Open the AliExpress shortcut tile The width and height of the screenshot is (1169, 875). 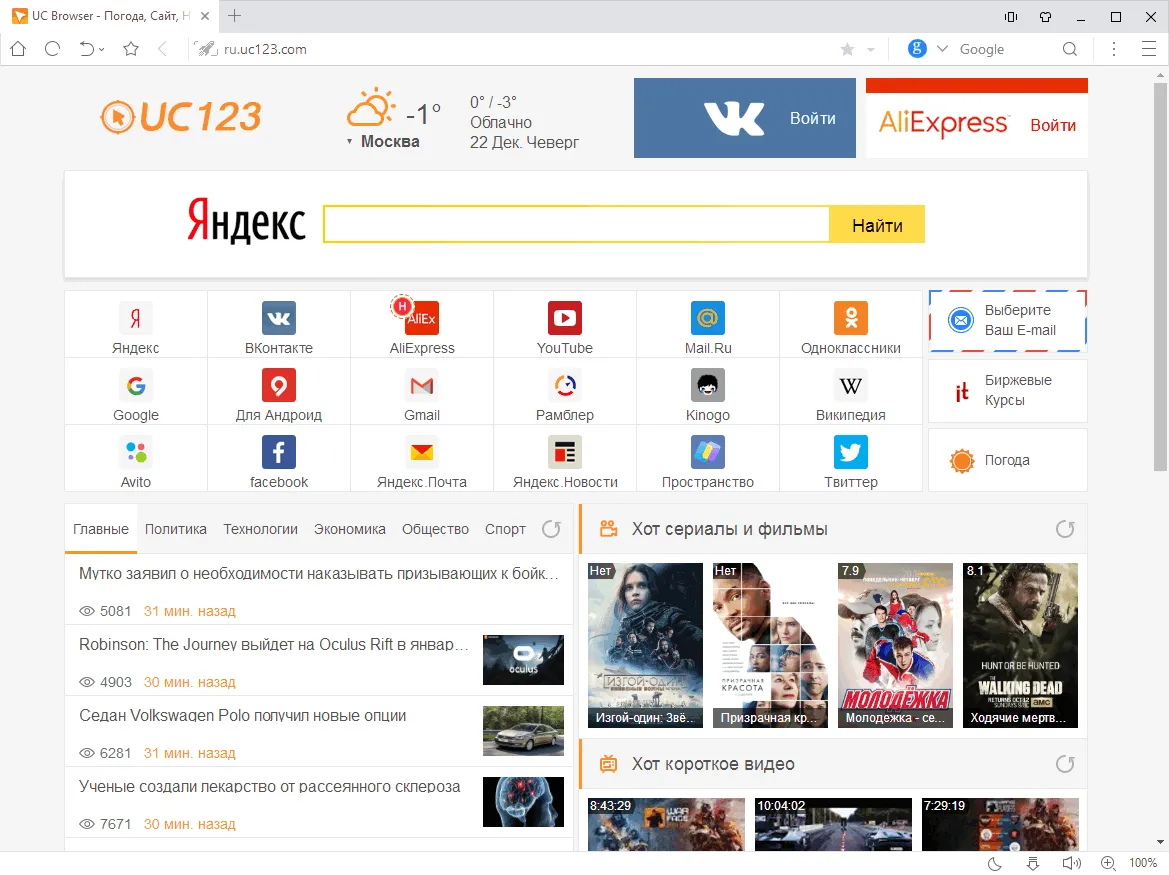pos(422,325)
